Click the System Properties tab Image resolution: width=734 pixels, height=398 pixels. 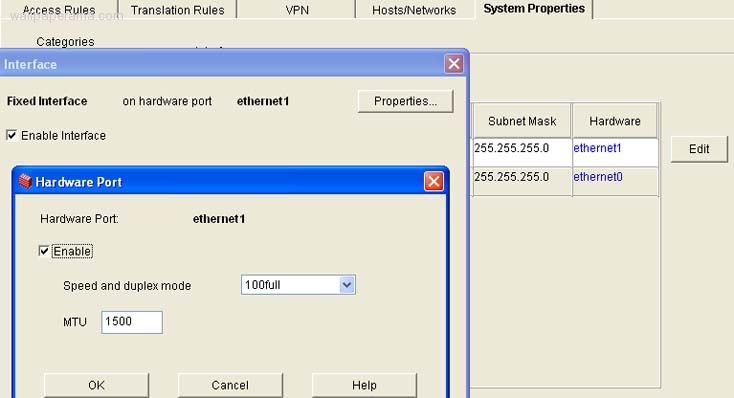coord(534,9)
